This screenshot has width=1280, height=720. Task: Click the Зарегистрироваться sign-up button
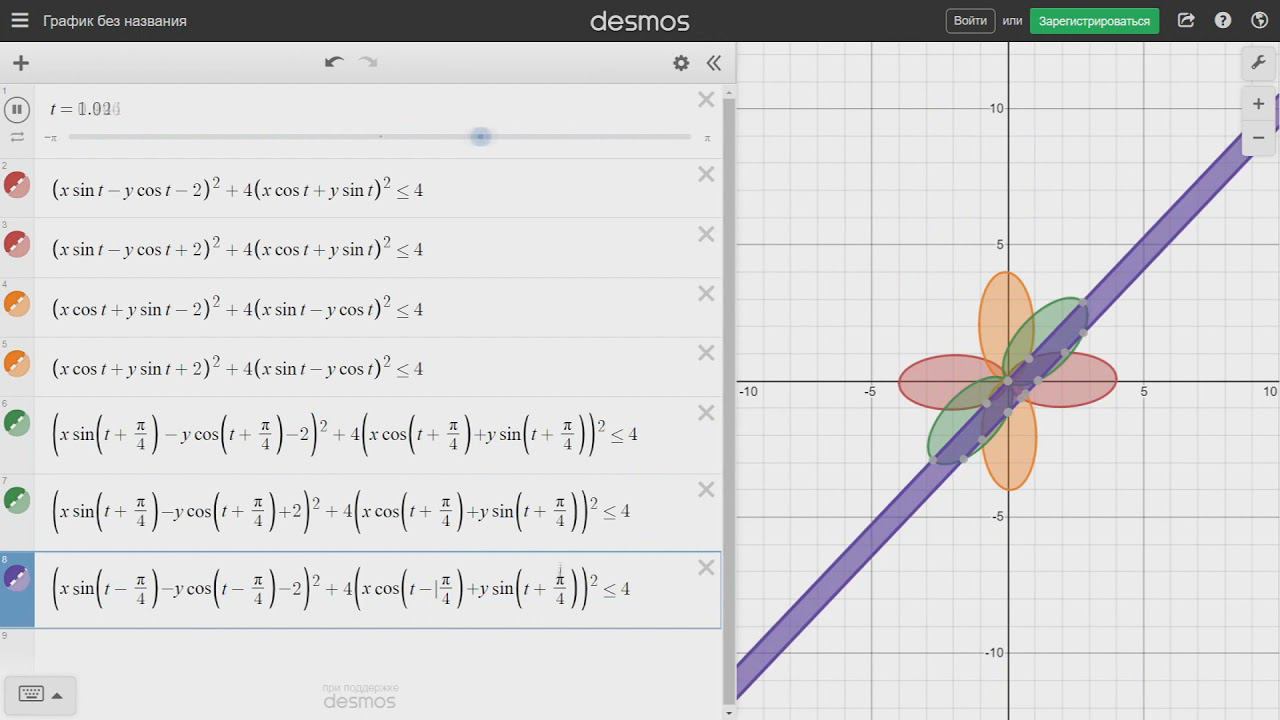[1094, 21]
